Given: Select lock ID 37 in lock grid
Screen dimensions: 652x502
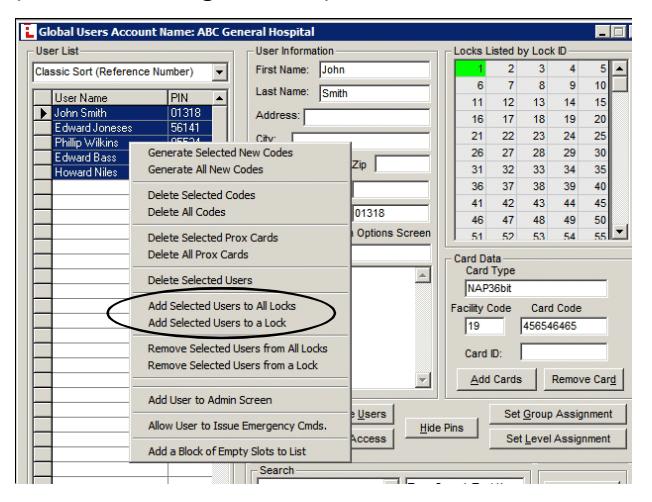Looking at the screenshot, I should [501, 186].
